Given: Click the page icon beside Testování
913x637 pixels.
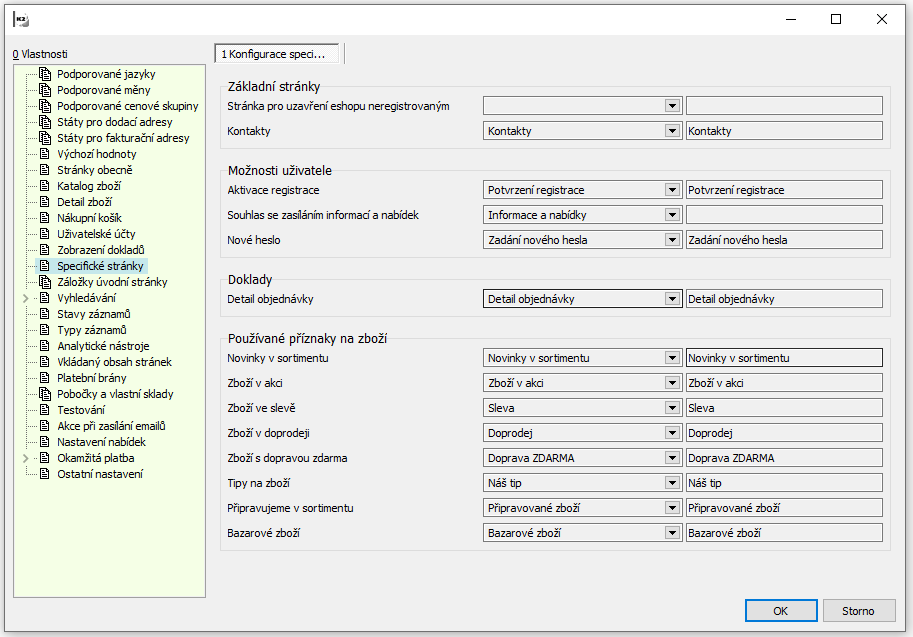Looking at the screenshot, I should point(45,410).
